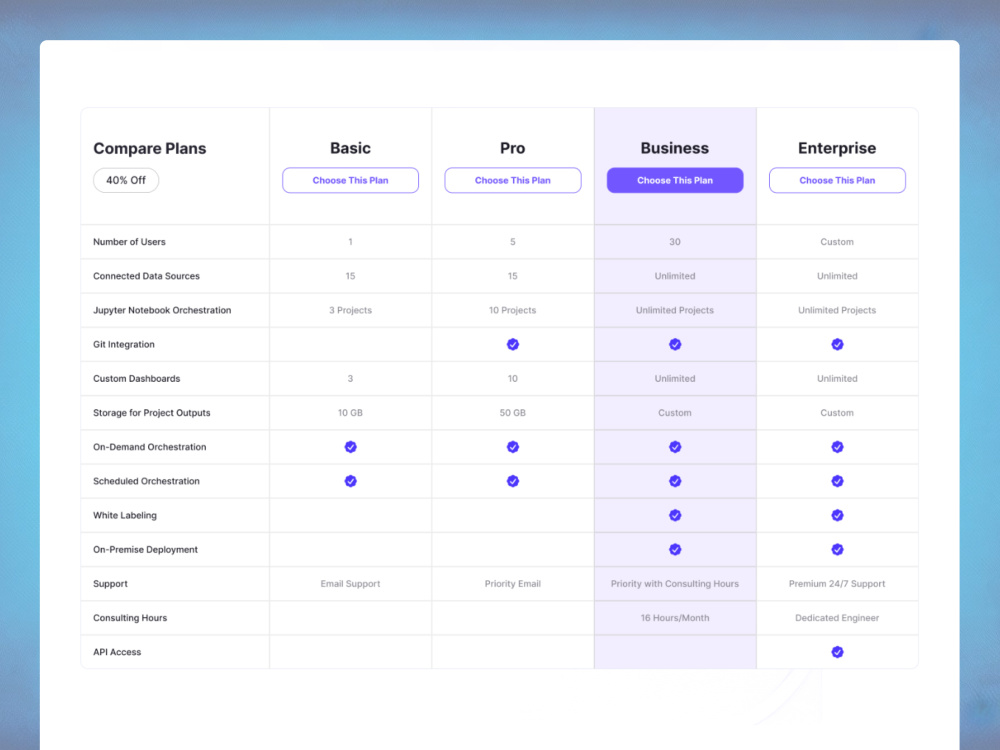Click On-Demand Orchestration checkmark under Business
1000x750 pixels.
(675, 447)
